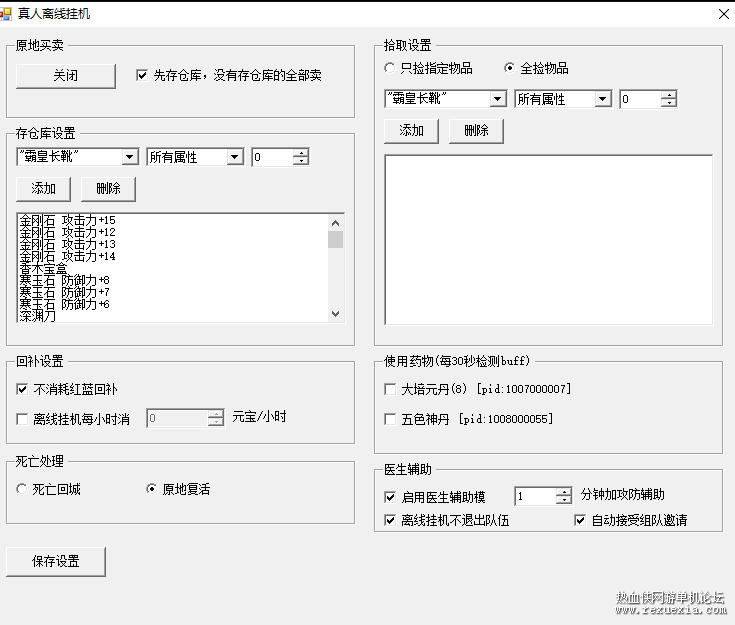Toggle 先存仓库，没有存仓库的全部卖 checkbox
735x625 pixels.
(x=142, y=75)
